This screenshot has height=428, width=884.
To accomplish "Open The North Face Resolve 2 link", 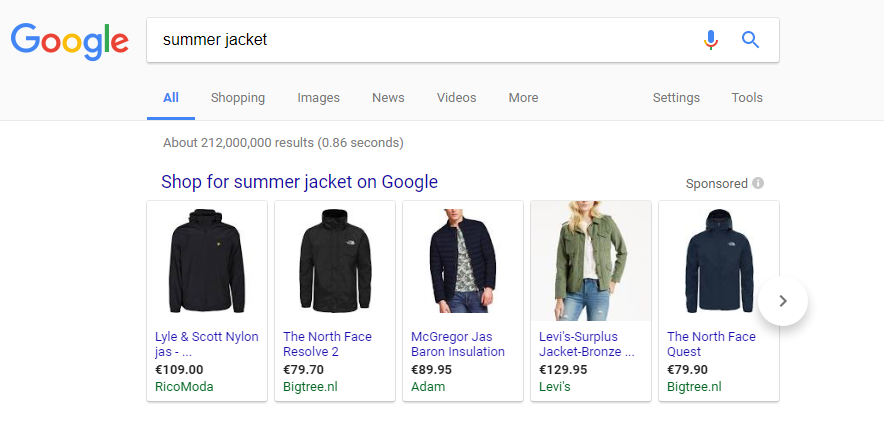I will coord(327,344).
